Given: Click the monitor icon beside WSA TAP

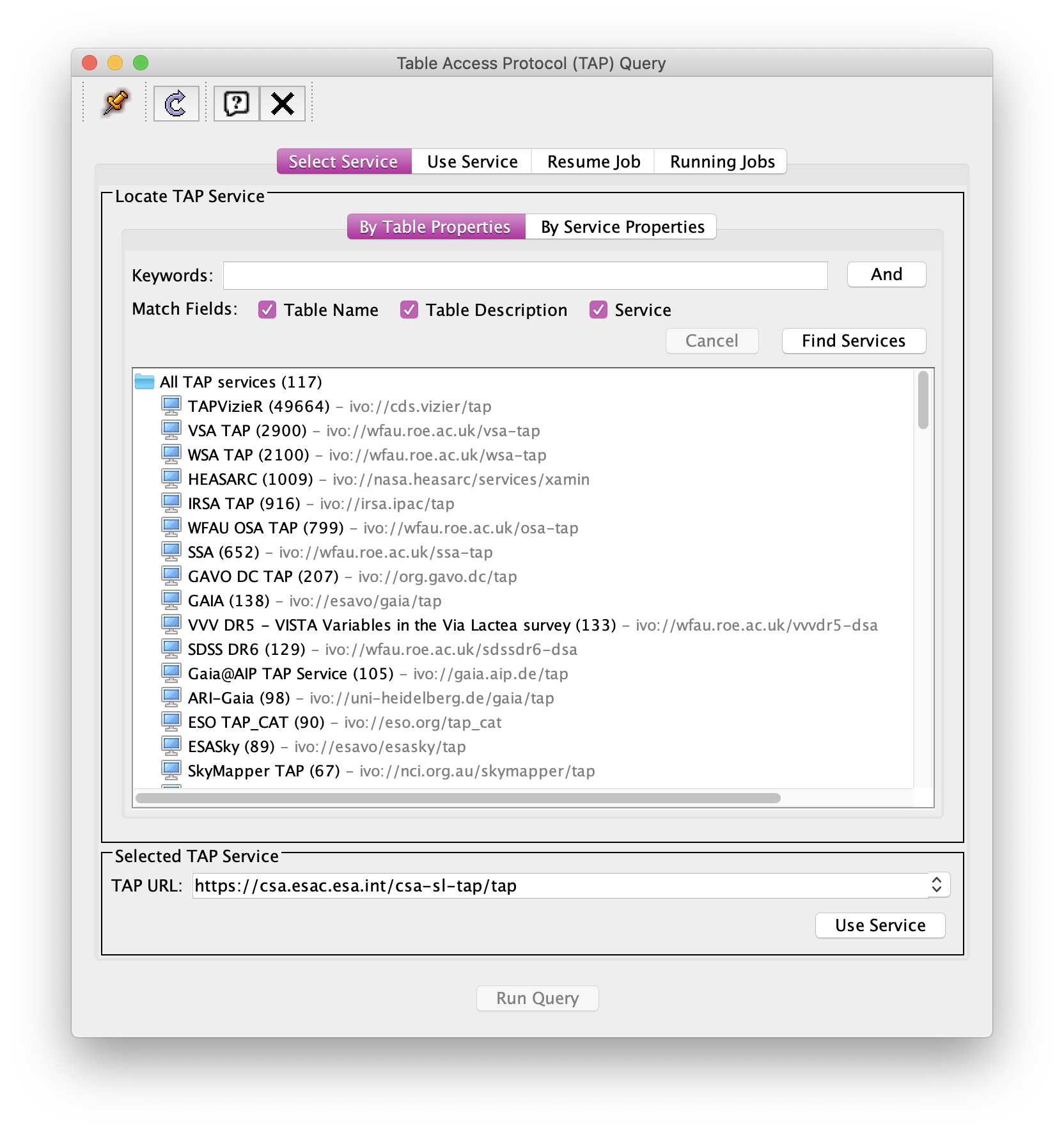Looking at the screenshot, I should 171,455.
